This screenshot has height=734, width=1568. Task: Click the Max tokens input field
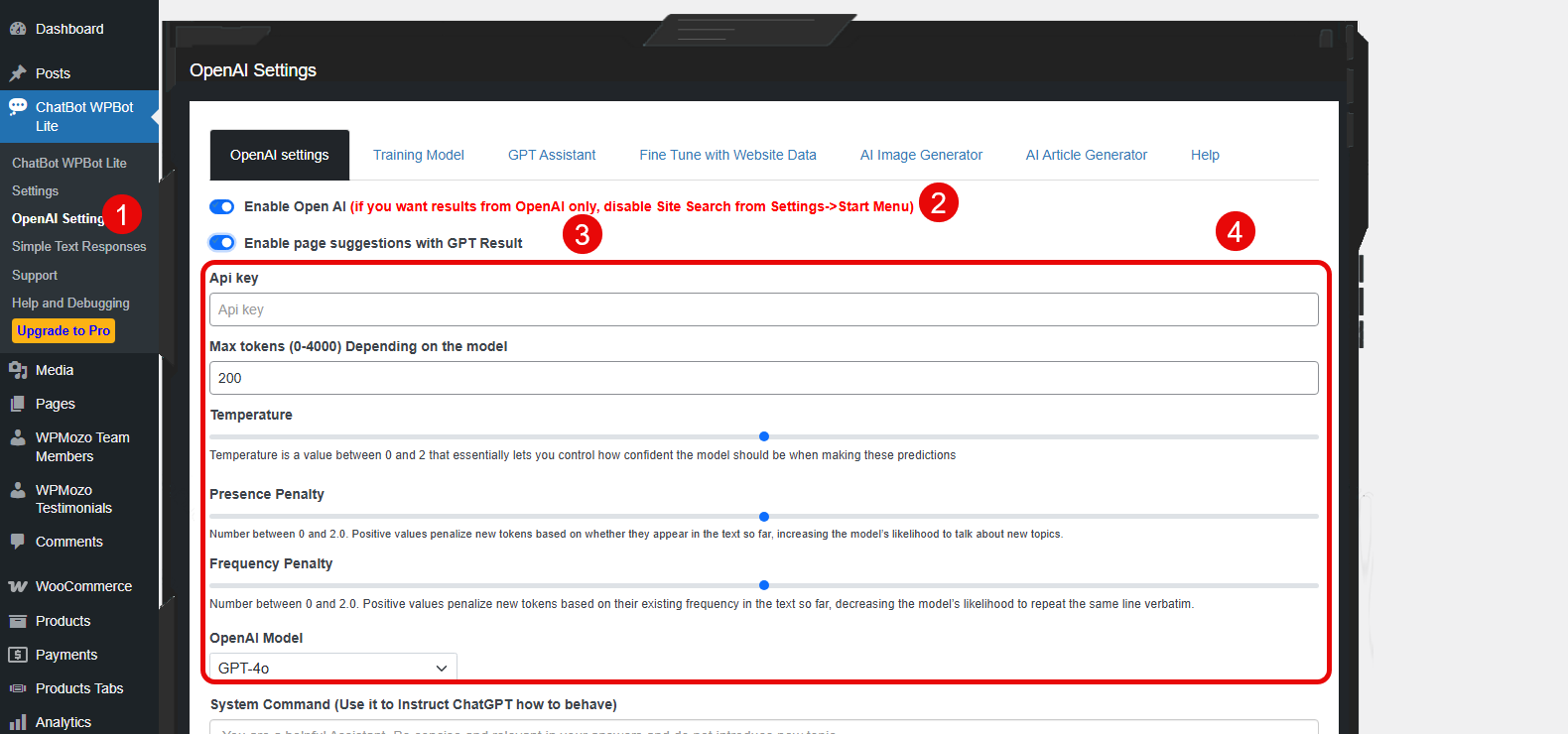click(x=764, y=378)
